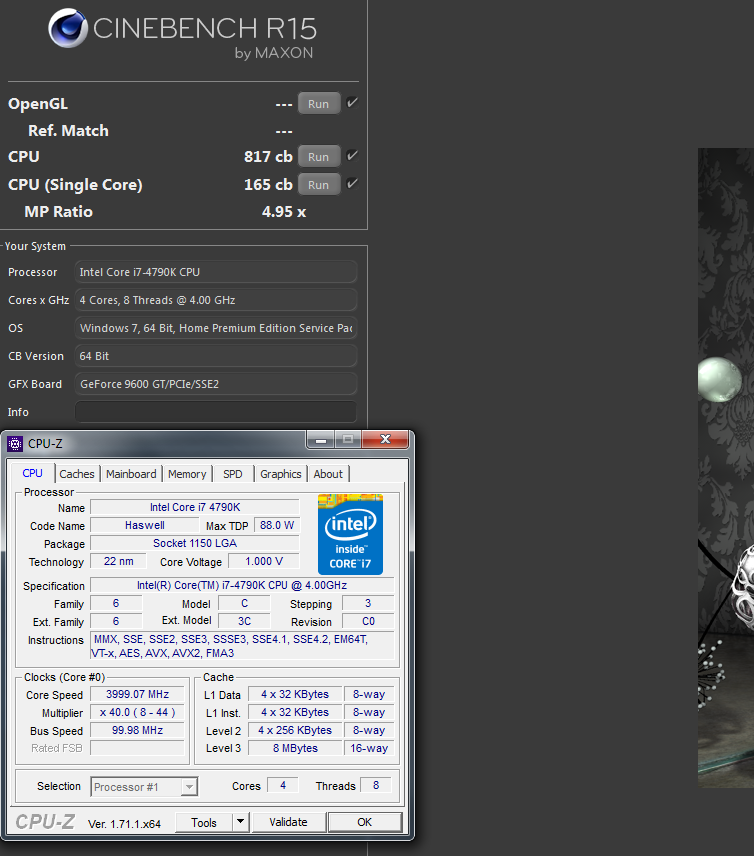Select the CPU tab in CPU-Z

coord(32,473)
